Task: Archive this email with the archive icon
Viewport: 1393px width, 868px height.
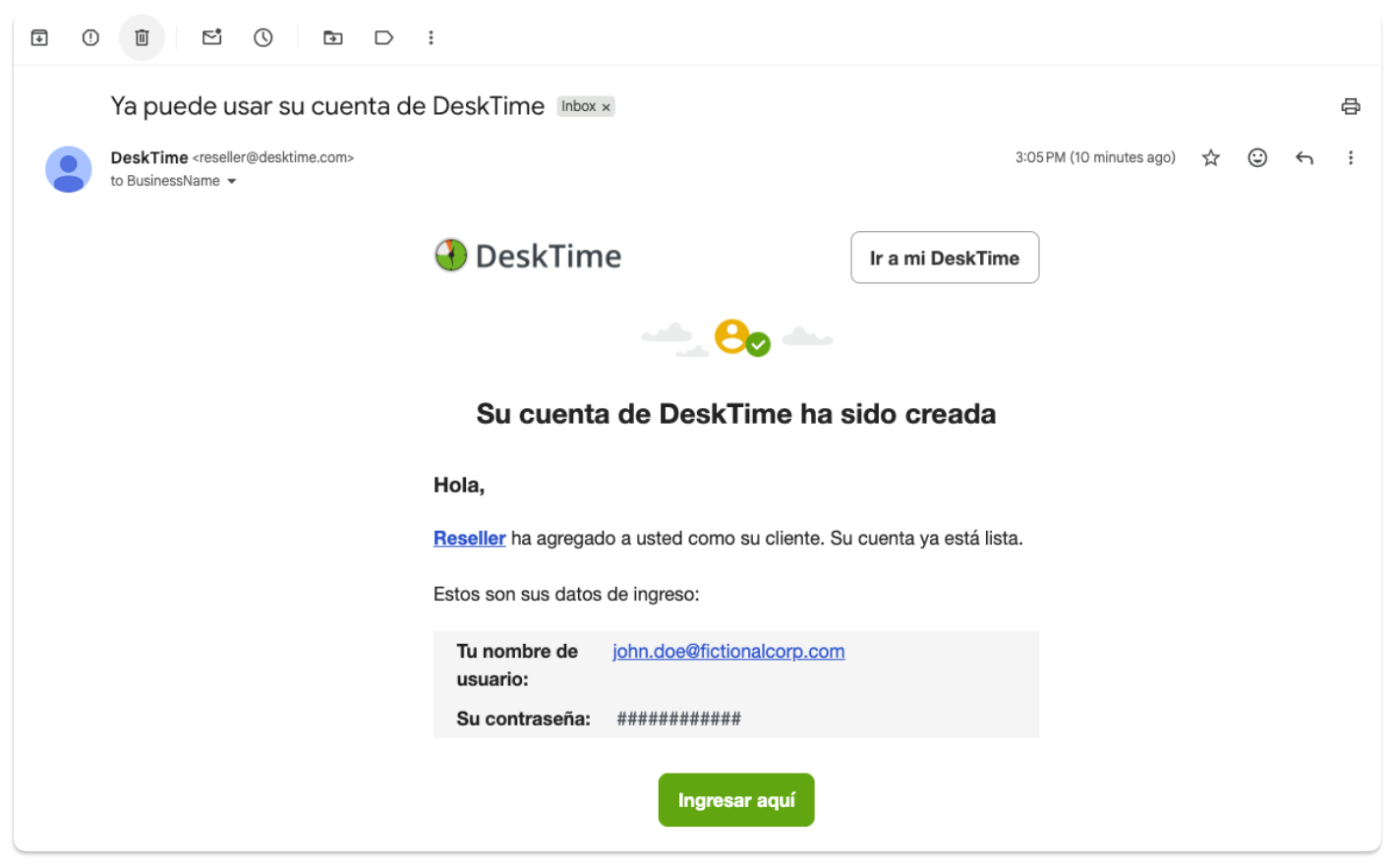Action: click(x=39, y=37)
